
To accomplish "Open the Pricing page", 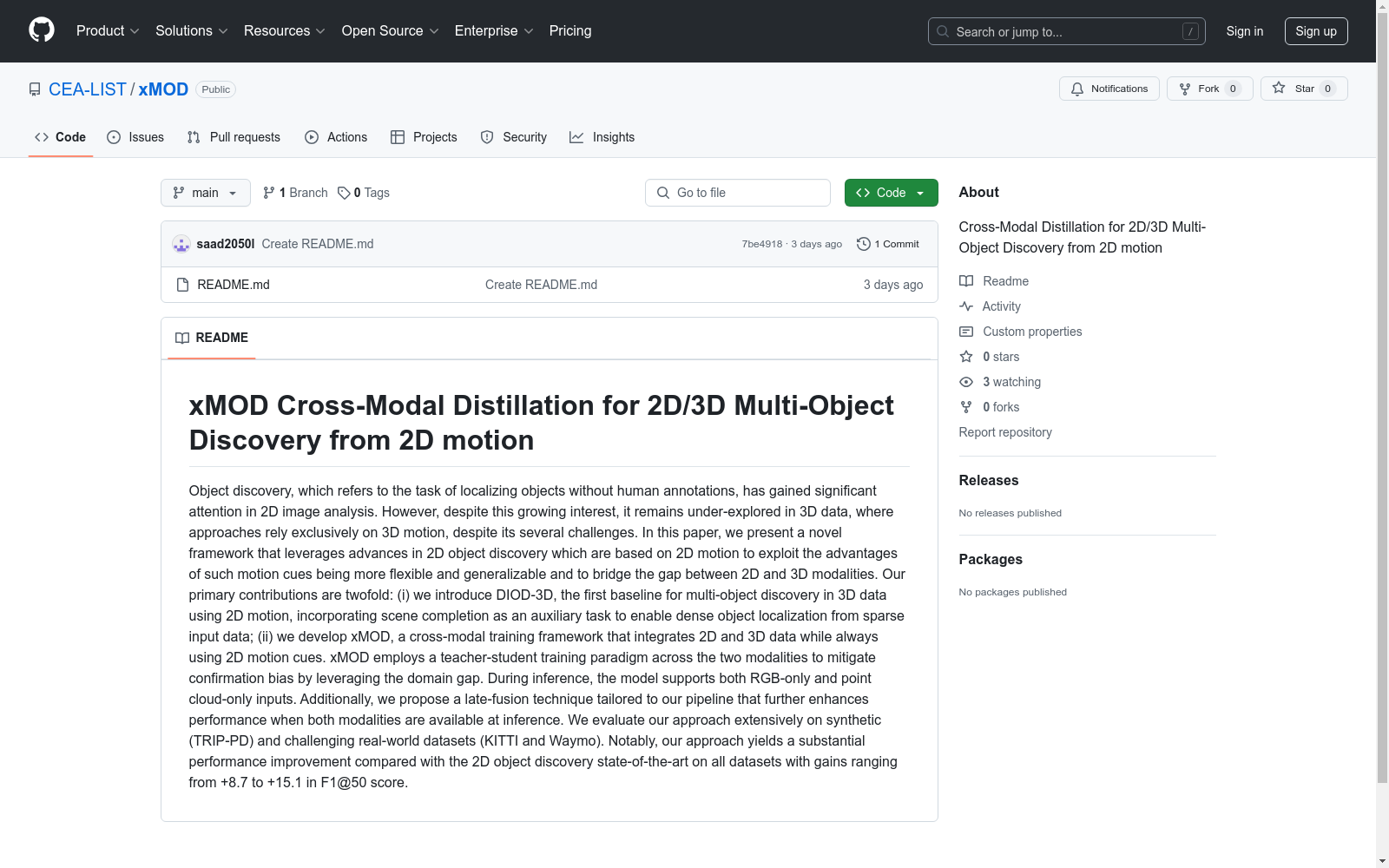I will click(570, 31).
